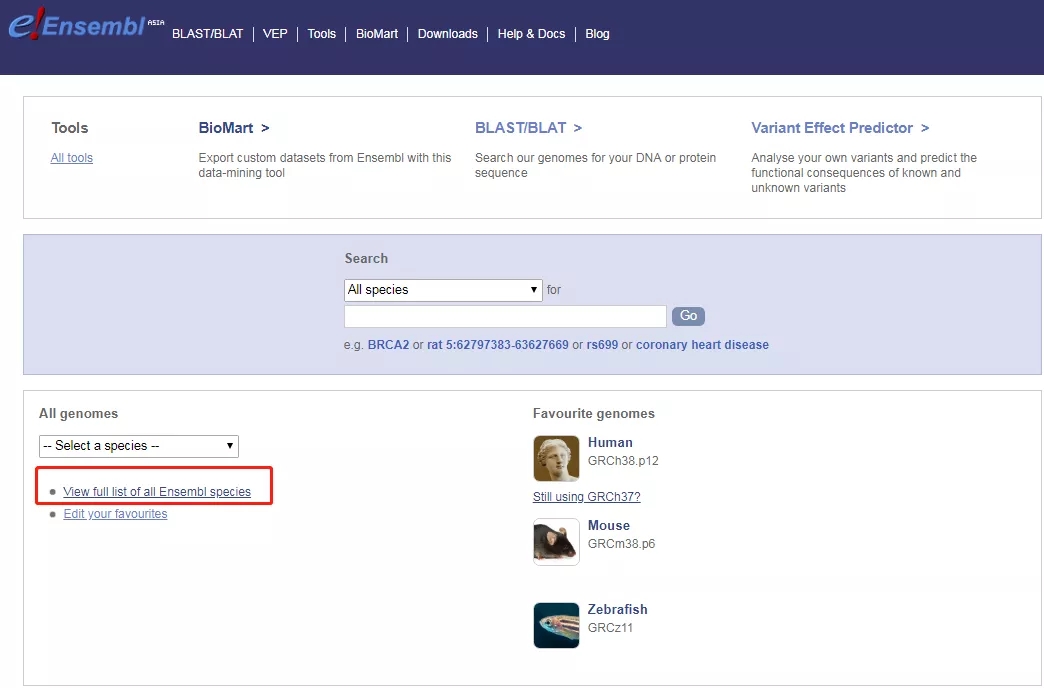
Task: Open the Zebrafish genome name link
Action: [x=617, y=609]
